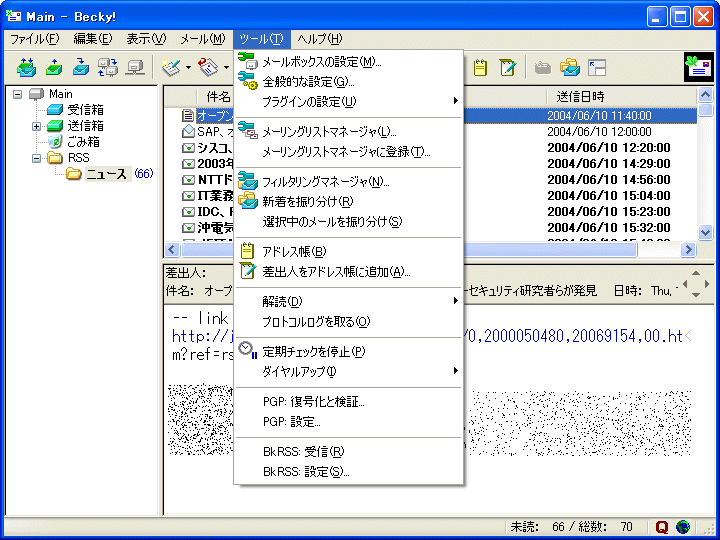The image size is (720, 540).
Task: Select the ニュース folder with 66 unread
Action: click(108, 174)
